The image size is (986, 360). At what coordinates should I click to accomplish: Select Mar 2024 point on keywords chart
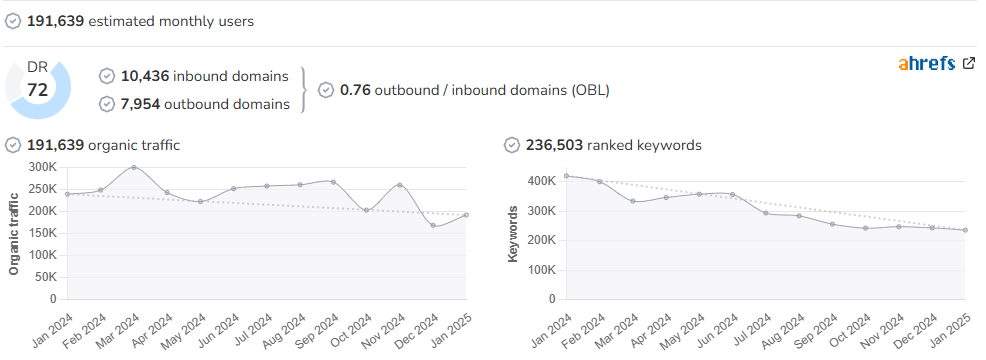[x=633, y=201]
